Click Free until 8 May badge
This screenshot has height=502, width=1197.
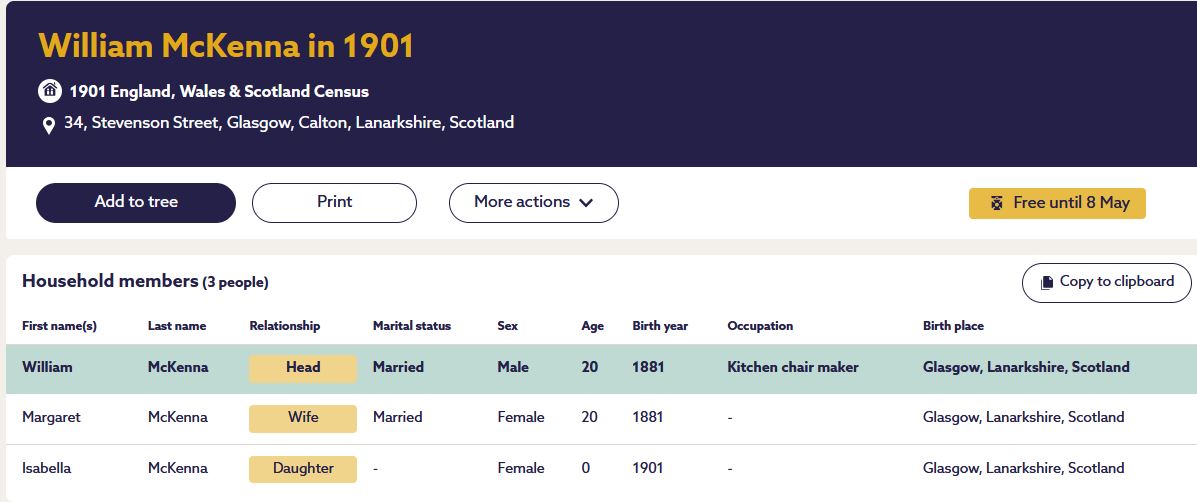pos(1057,203)
